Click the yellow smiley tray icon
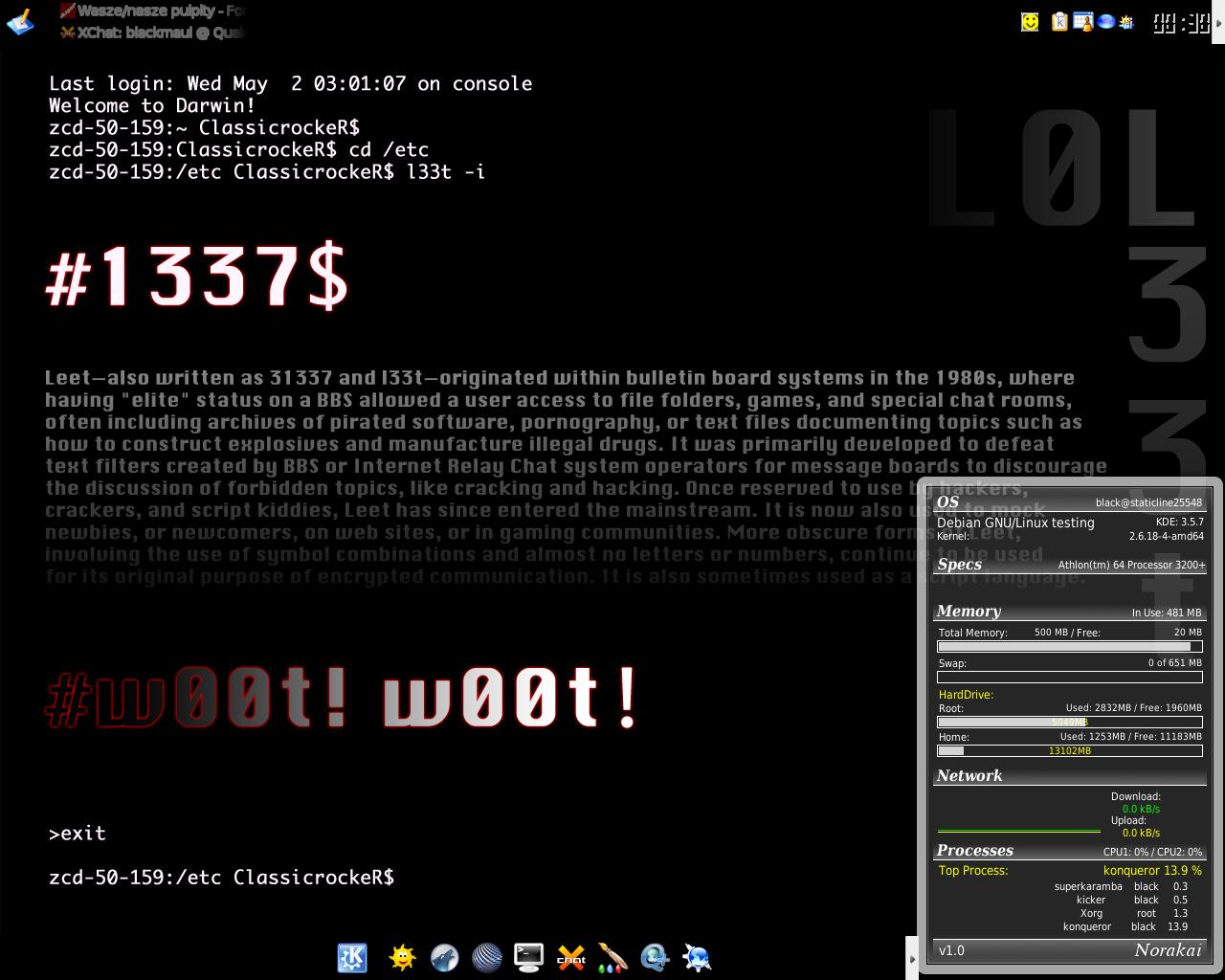1225x980 pixels. click(1030, 21)
